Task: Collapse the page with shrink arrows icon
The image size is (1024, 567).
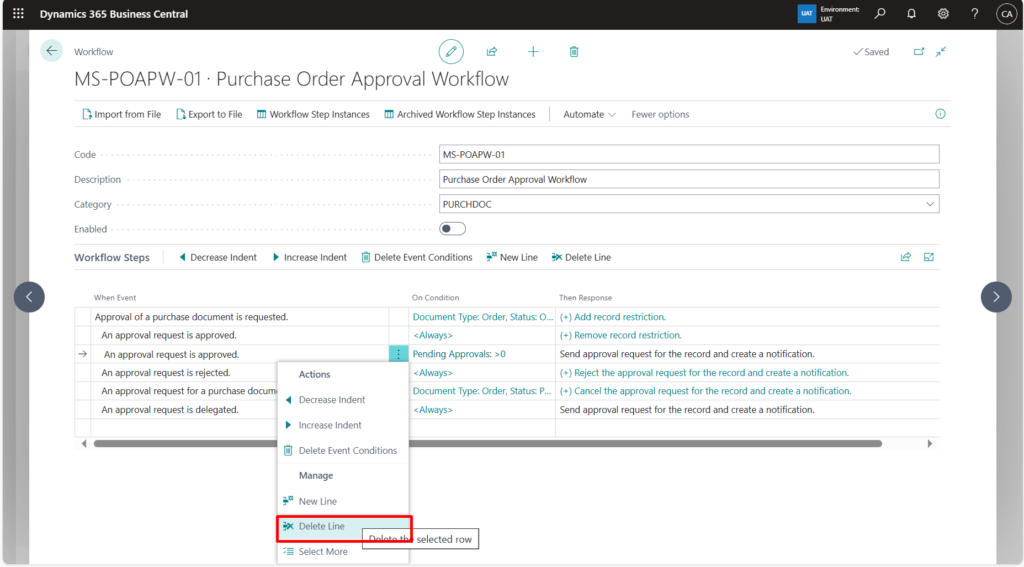Action: (x=941, y=52)
